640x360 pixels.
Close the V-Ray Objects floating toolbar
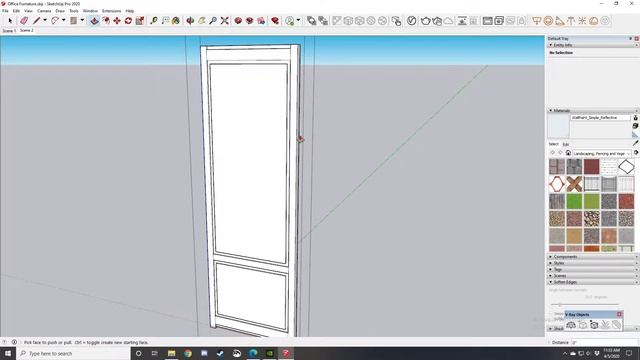[619, 314]
